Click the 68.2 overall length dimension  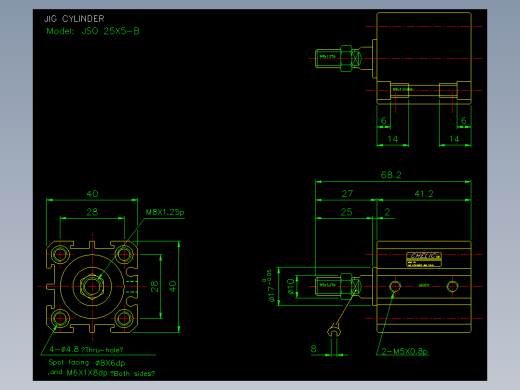click(391, 175)
